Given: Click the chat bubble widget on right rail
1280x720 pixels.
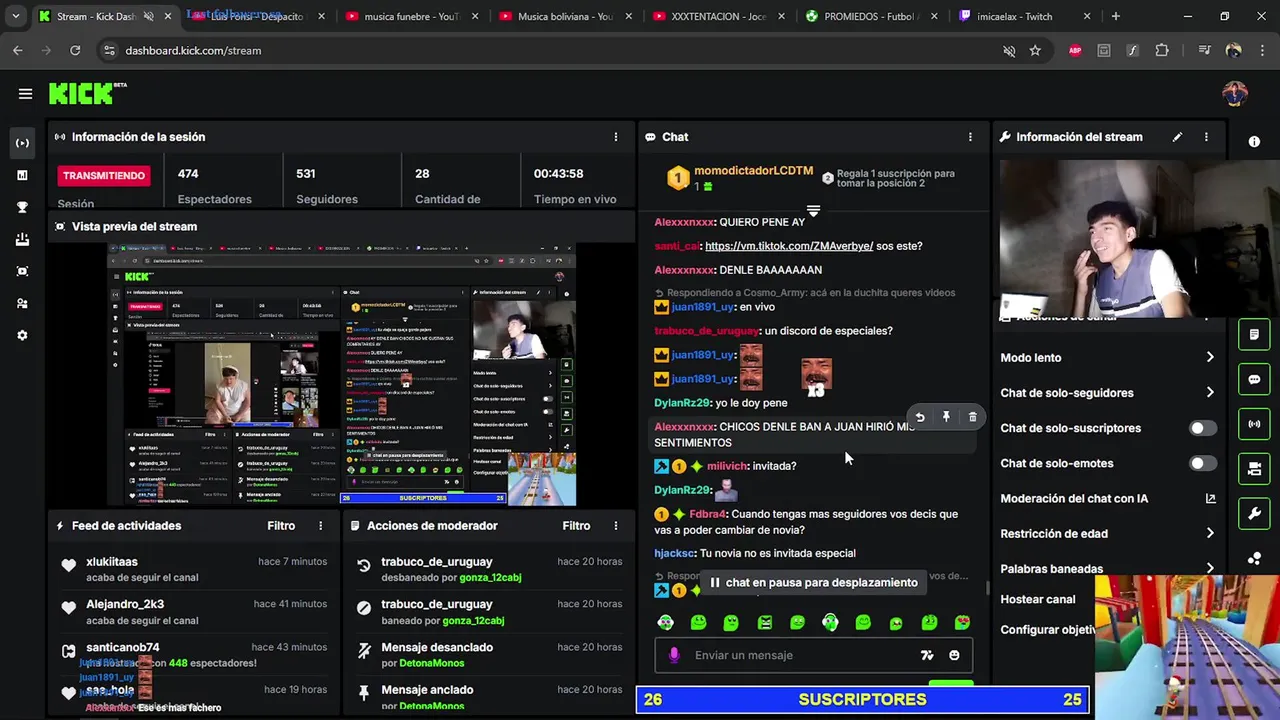Looking at the screenshot, I should 1254,380.
